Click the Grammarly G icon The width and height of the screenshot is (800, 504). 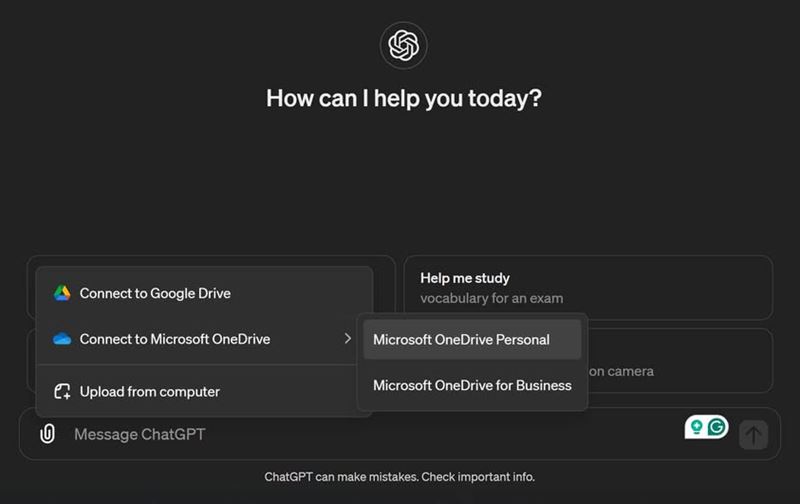point(716,426)
